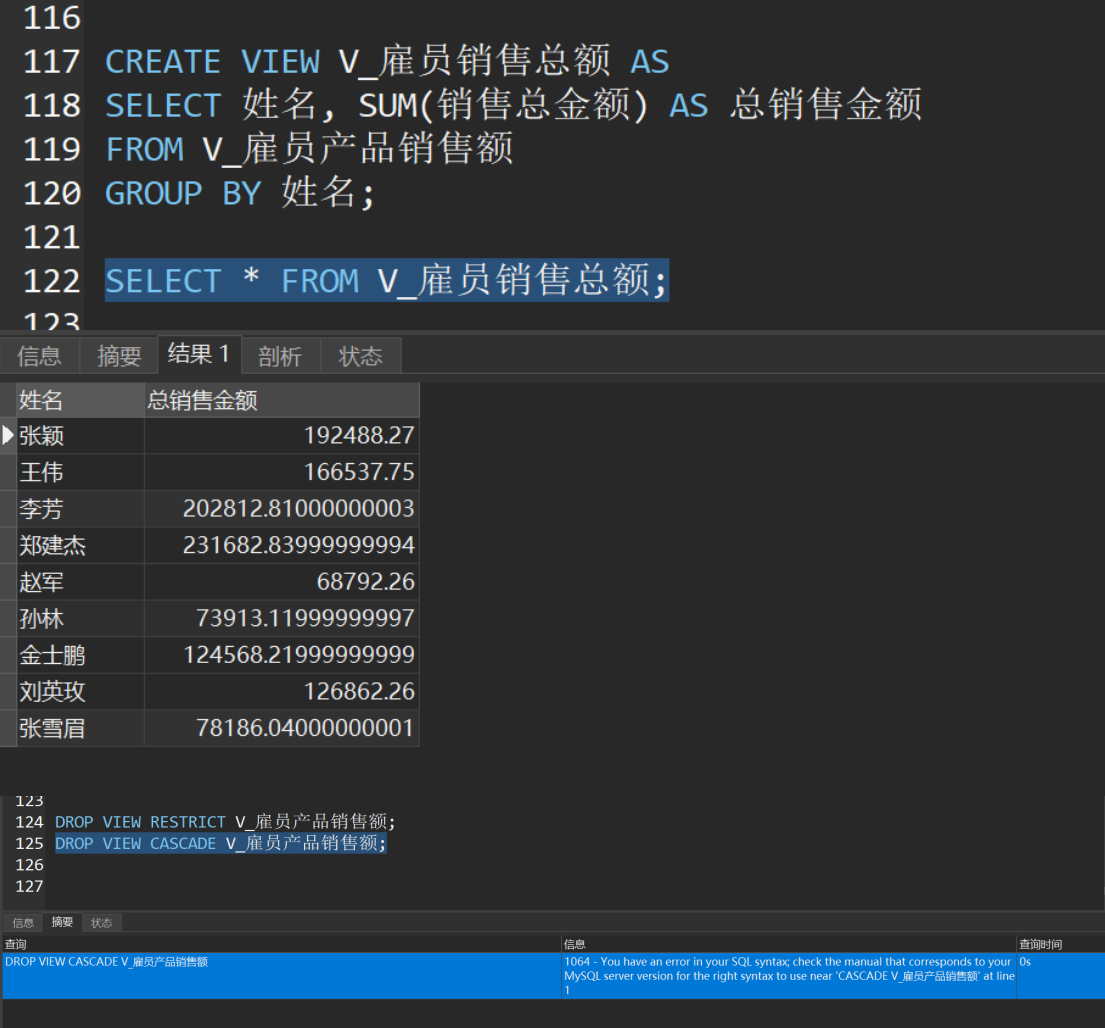Viewport: 1105px width, 1028px height.
Task: Sort by the 姓名 column header
Action: coord(80,400)
